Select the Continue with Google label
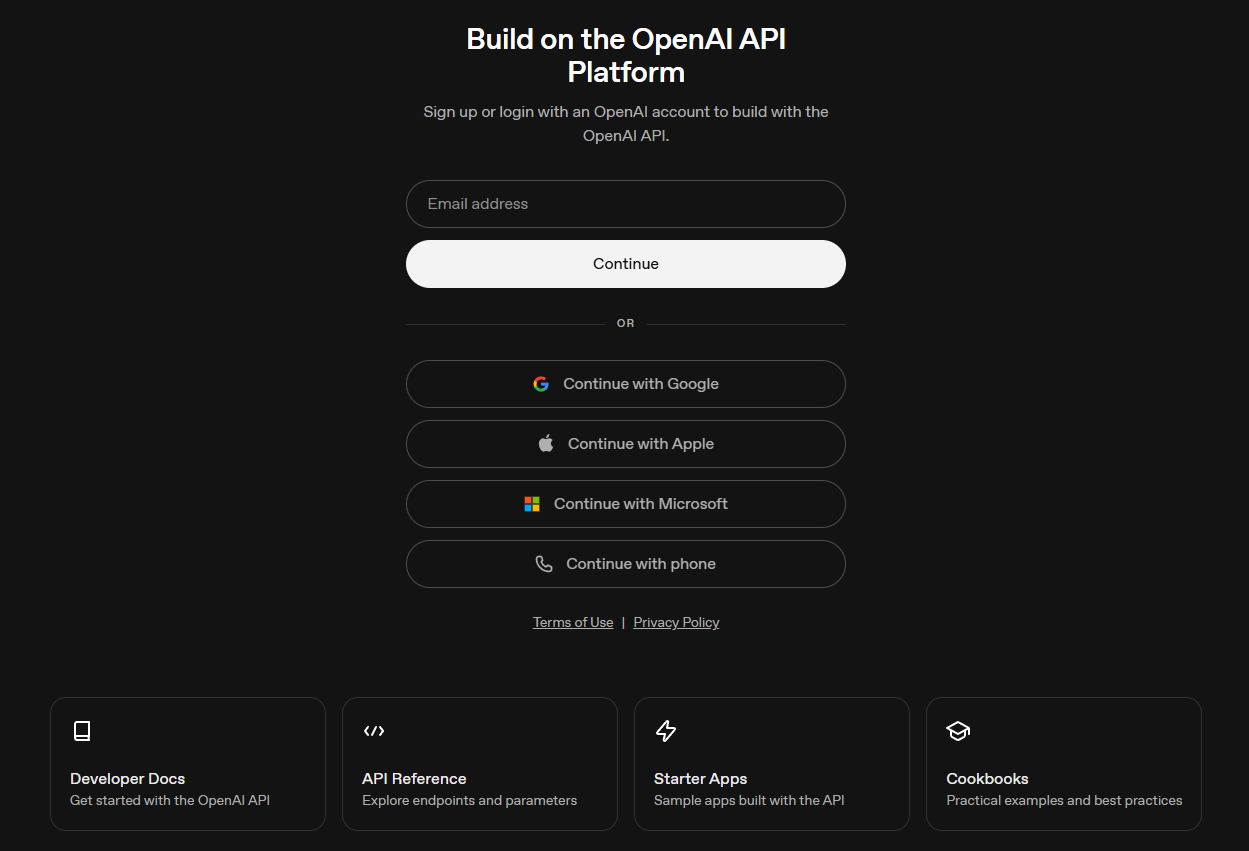The height and width of the screenshot is (851, 1249). [x=641, y=384]
